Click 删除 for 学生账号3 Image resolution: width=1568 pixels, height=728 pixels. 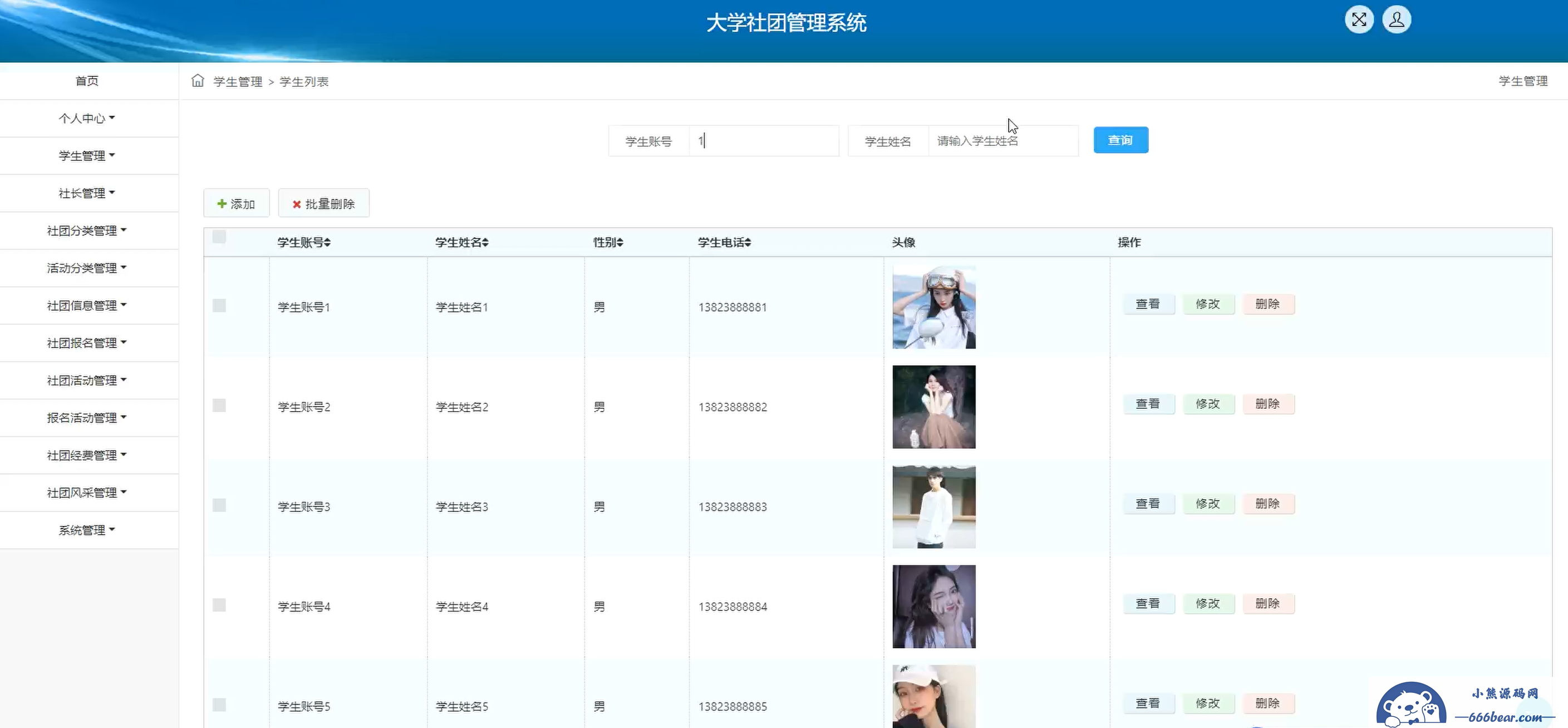pyautogui.click(x=1268, y=504)
